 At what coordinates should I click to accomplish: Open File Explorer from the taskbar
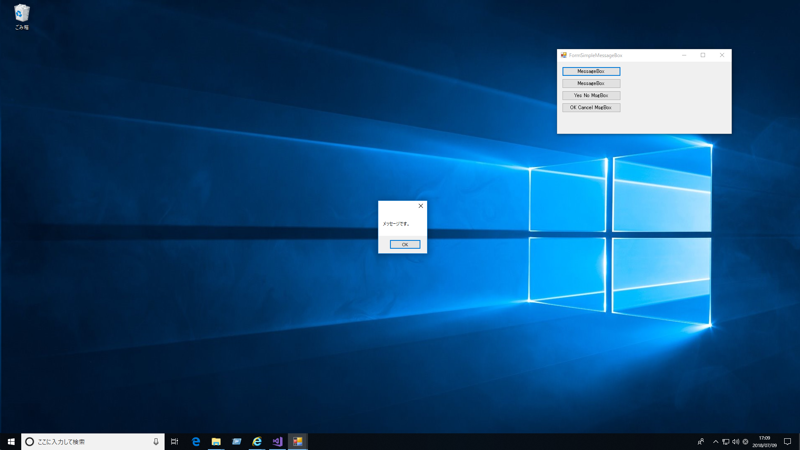click(216, 441)
